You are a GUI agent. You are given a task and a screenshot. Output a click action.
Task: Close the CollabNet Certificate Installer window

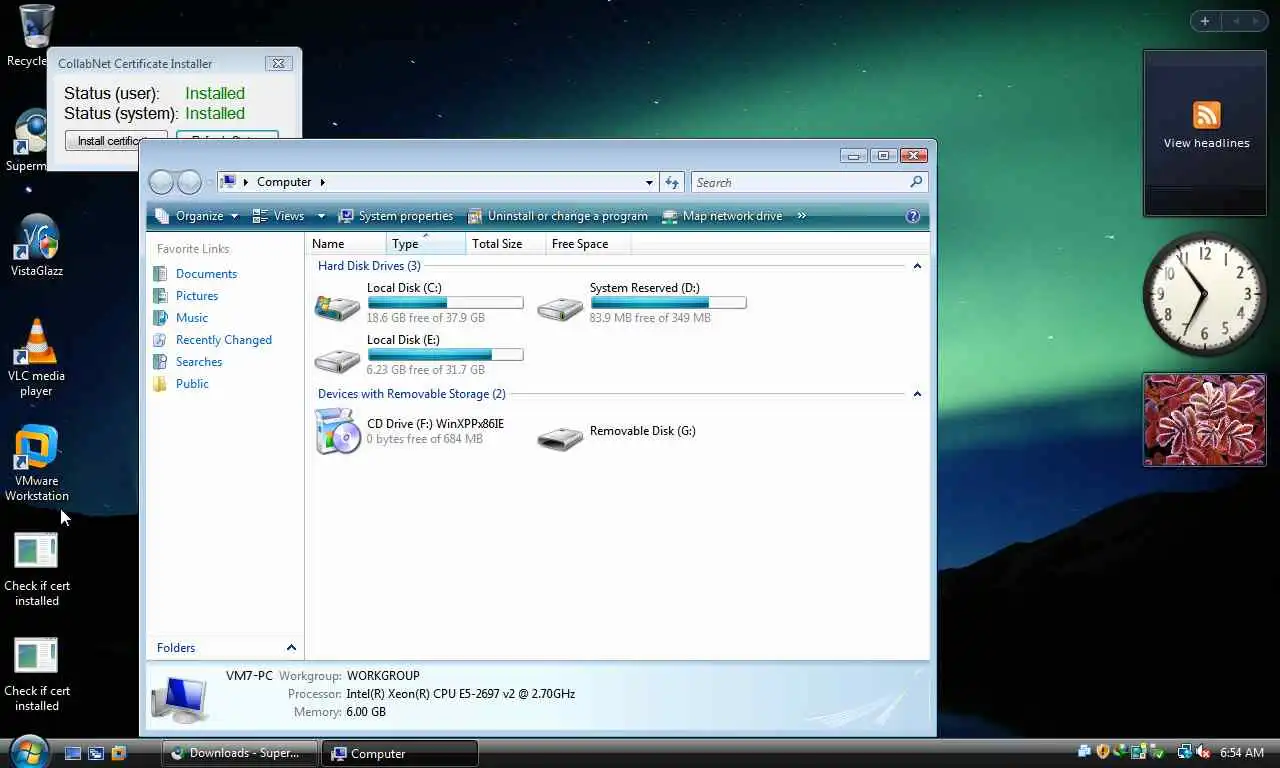click(x=279, y=63)
